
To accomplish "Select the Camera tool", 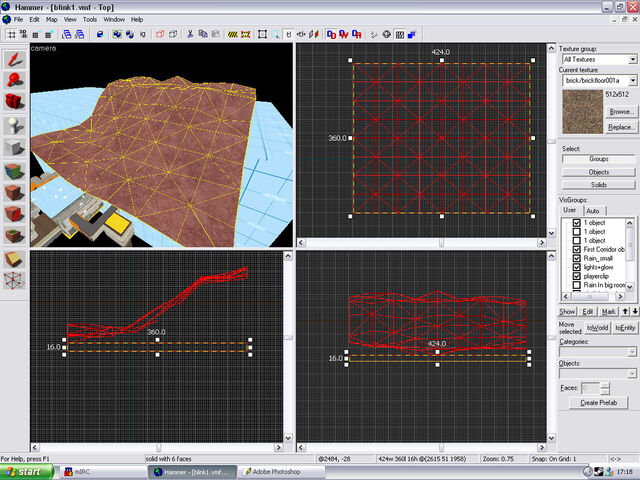I will click(x=15, y=101).
